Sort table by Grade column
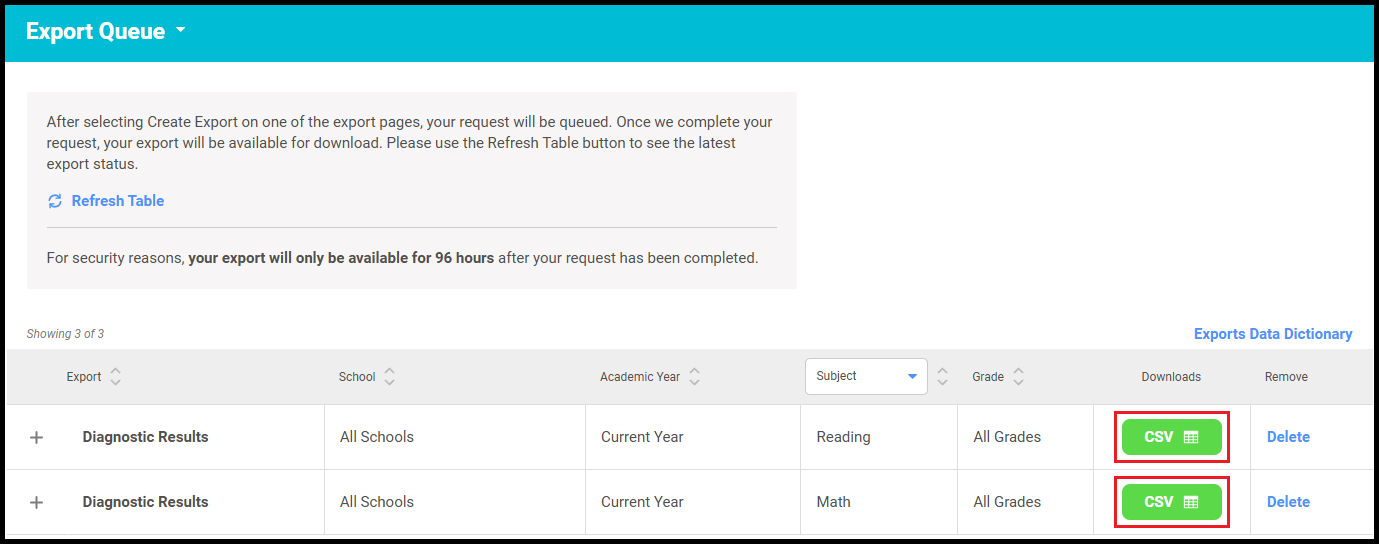This screenshot has width=1379, height=544. point(1018,377)
